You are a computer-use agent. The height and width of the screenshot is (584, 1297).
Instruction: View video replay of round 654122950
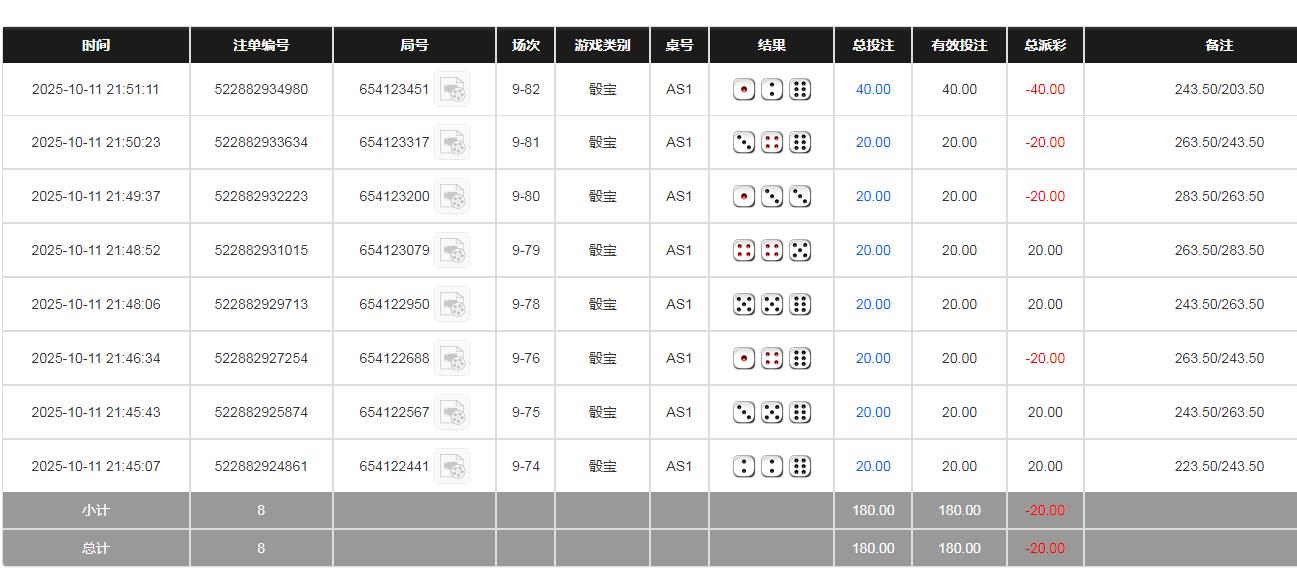coord(453,305)
